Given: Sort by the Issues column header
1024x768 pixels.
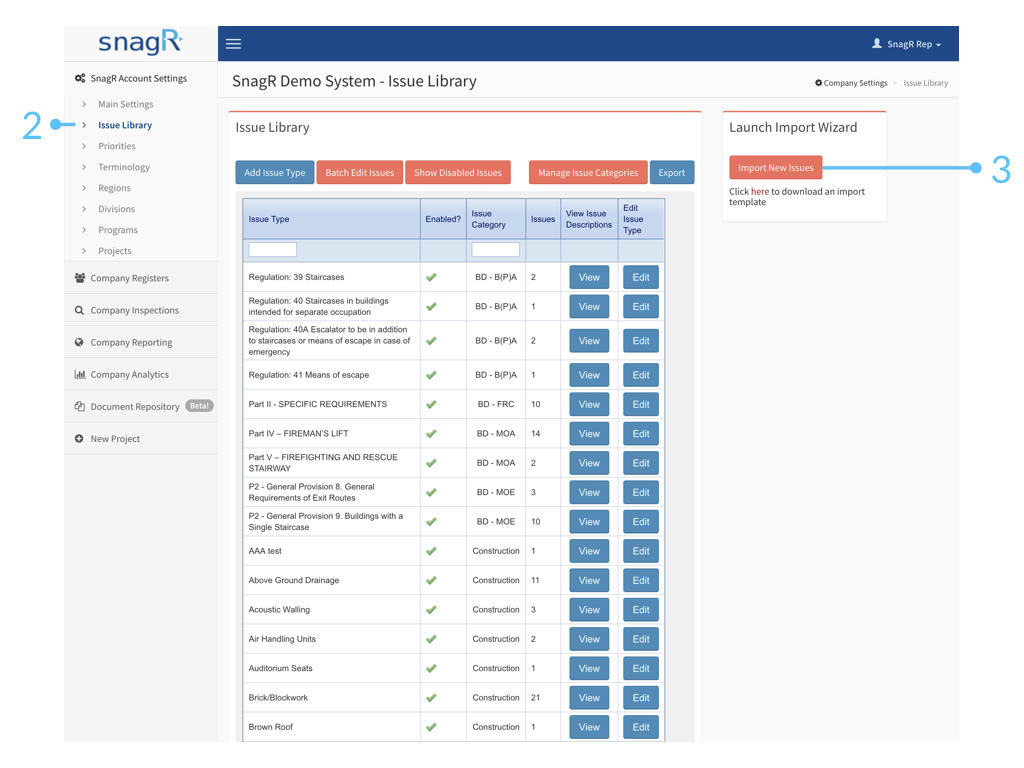Looking at the screenshot, I should (543, 219).
